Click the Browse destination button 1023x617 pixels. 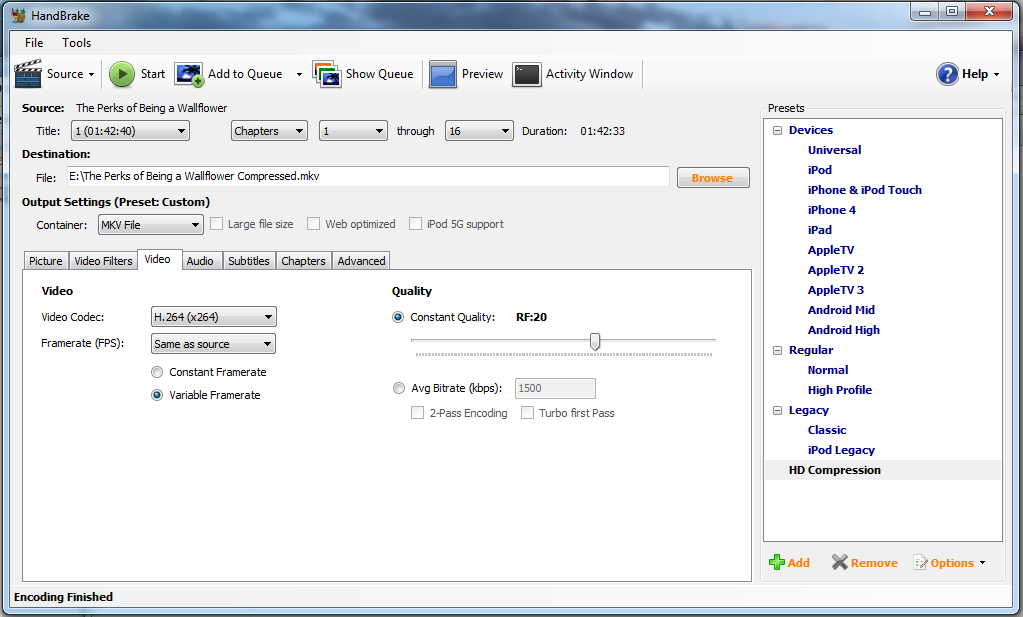(x=713, y=178)
